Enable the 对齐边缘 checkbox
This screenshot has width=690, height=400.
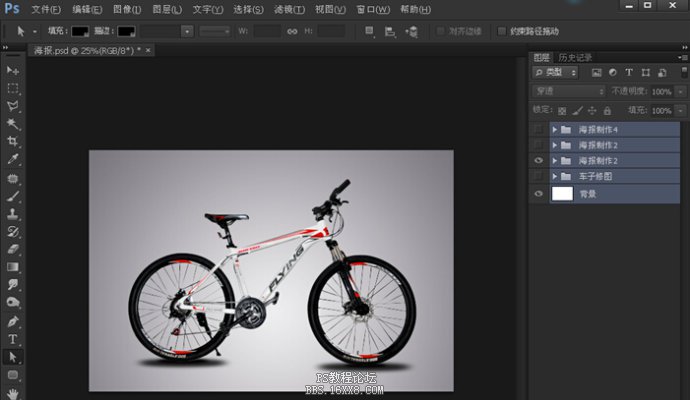click(440, 31)
